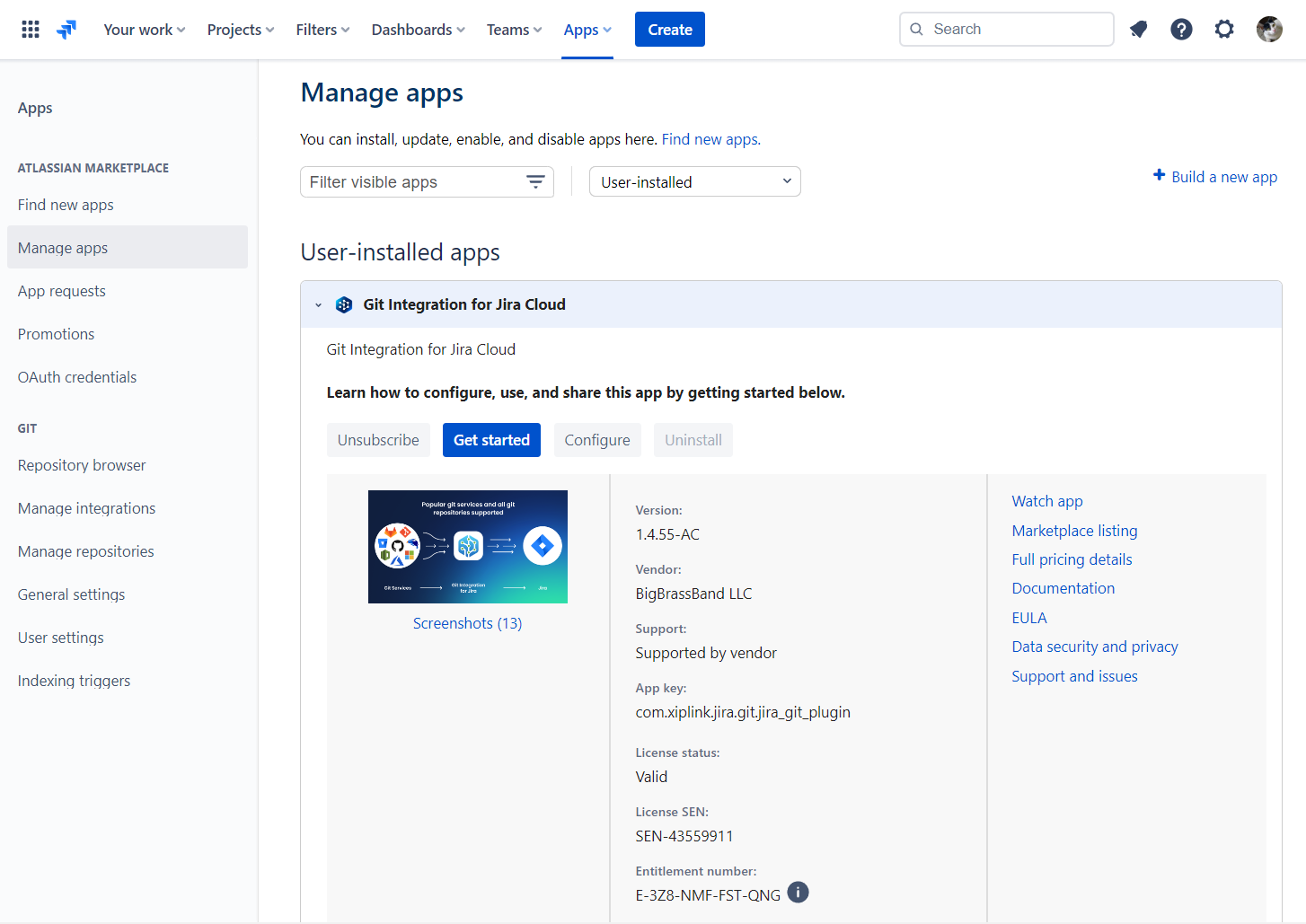Click the search magnifier icon
Viewport: 1306px width, 924px height.
[x=916, y=30]
